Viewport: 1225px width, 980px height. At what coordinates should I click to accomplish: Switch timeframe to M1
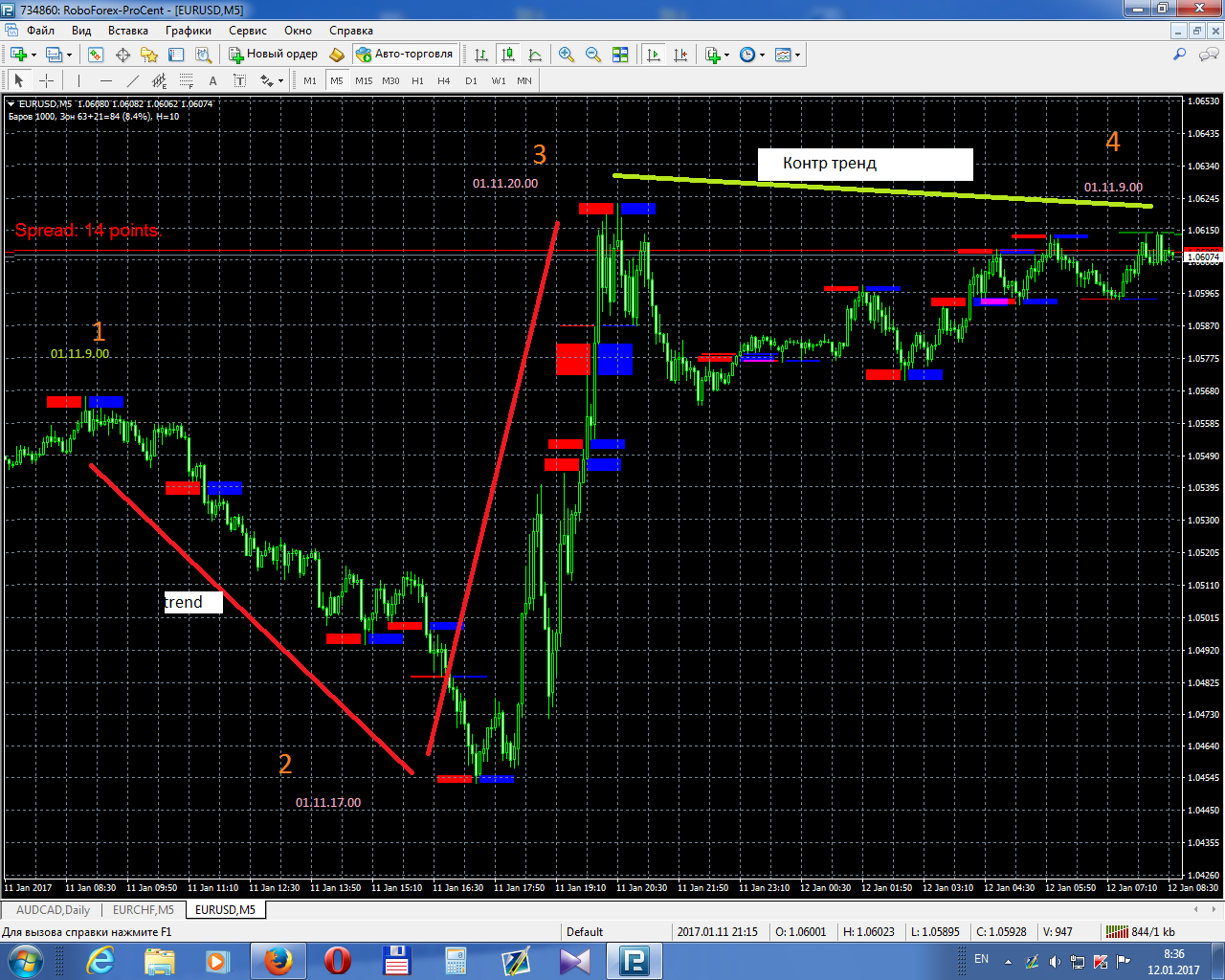(x=310, y=81)
